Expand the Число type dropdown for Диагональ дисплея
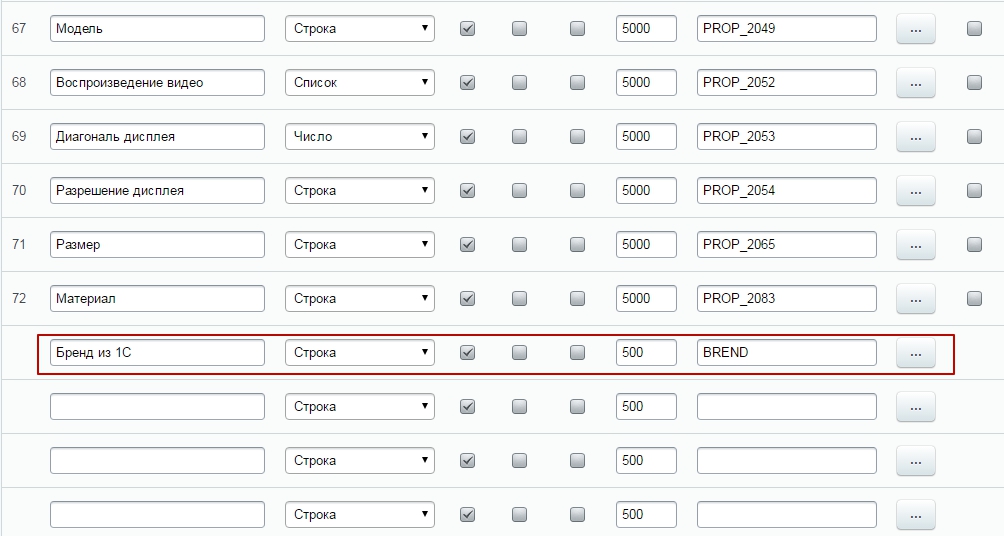 pos(360,137)
